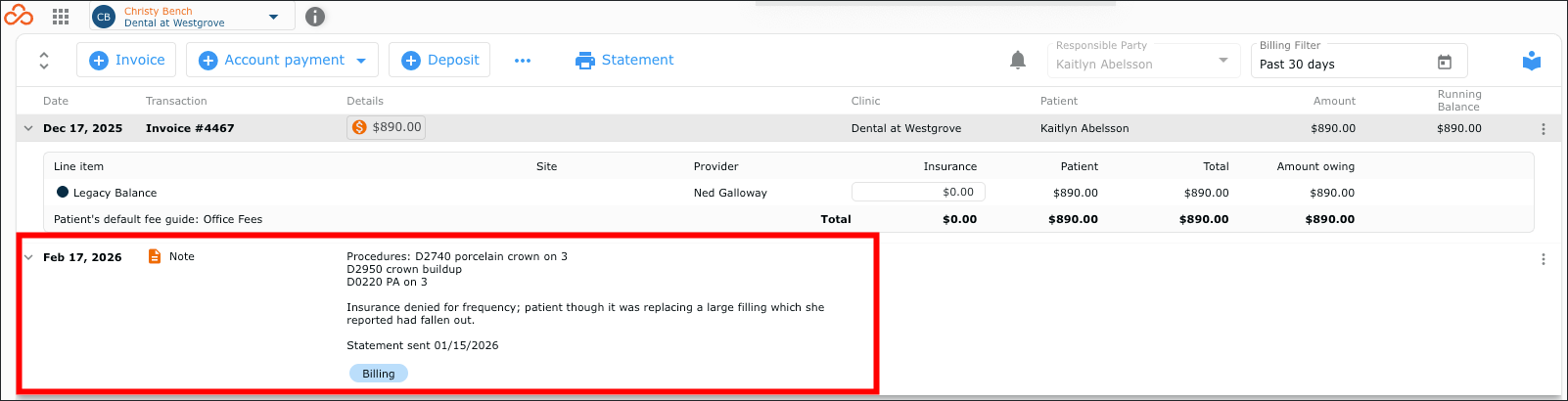Create a new Invoice
Image resolution: width=1568 pixels, height=401 pixels.
[127, 60]
